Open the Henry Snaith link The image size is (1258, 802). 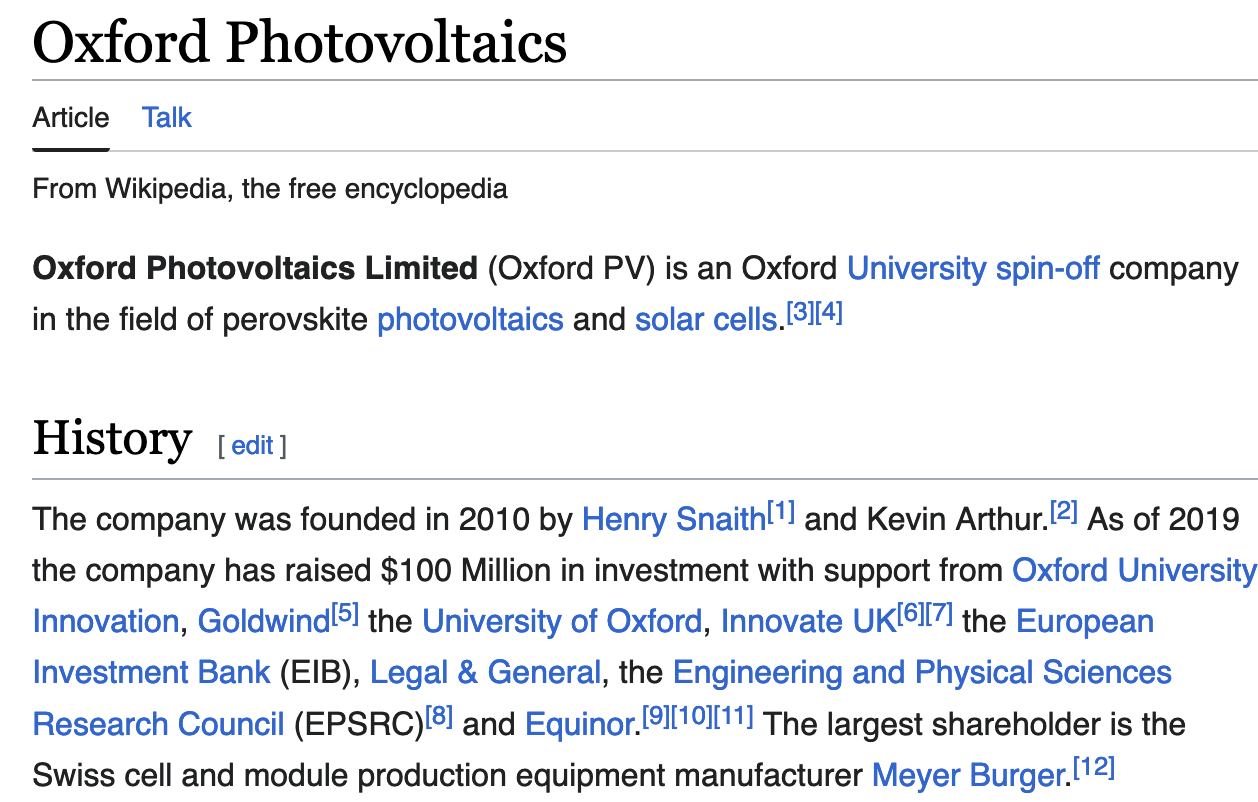point(673,519)
